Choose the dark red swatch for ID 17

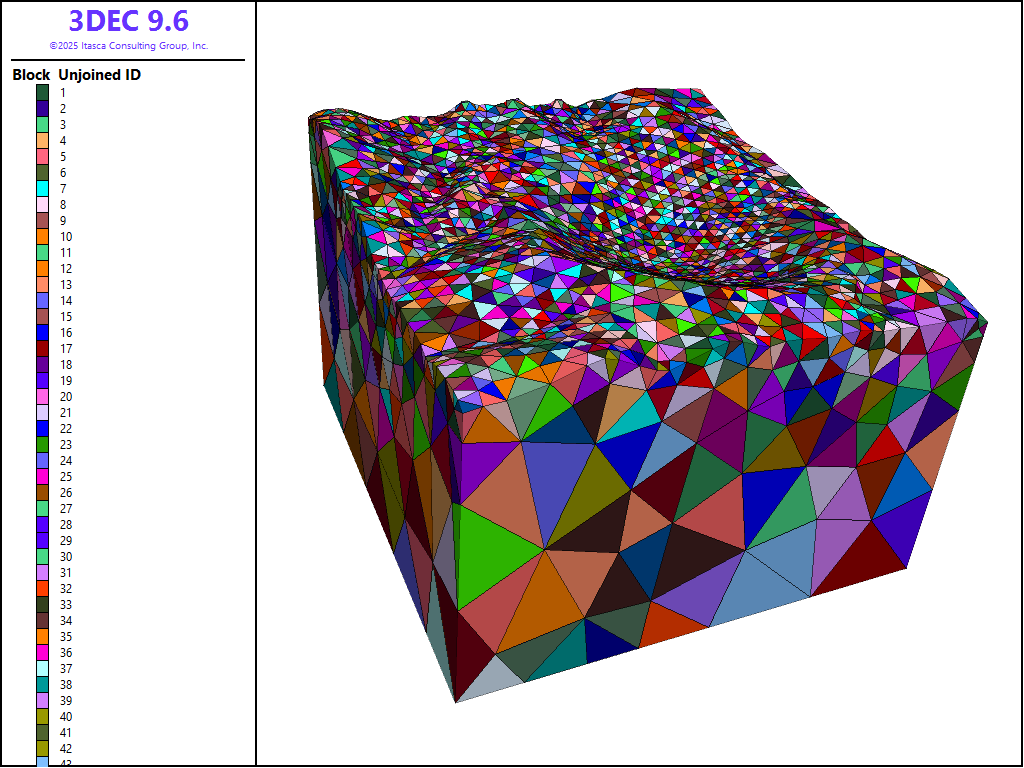click(43, 348)
